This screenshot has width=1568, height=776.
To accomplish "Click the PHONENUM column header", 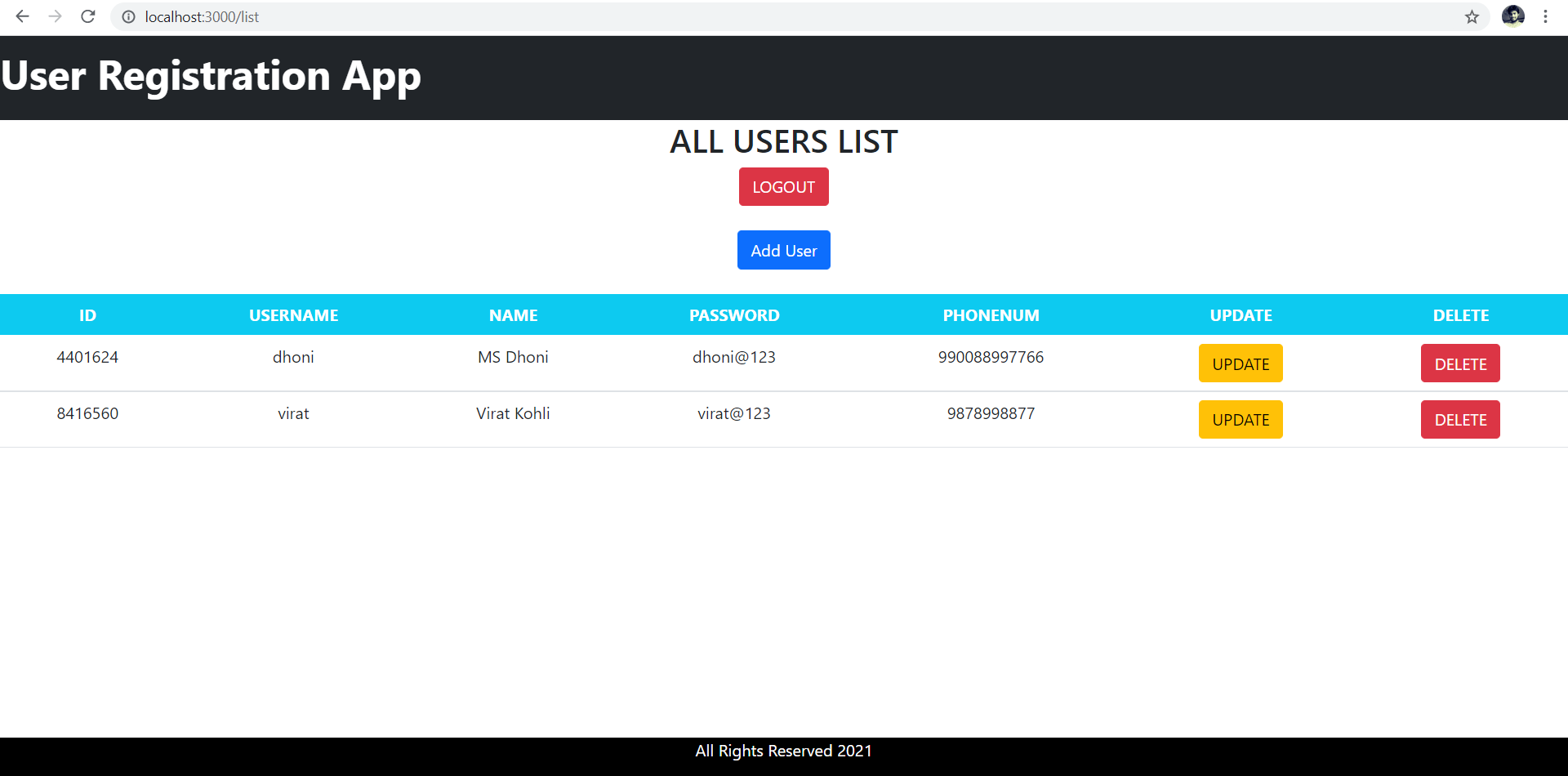I will coord(991,315).
